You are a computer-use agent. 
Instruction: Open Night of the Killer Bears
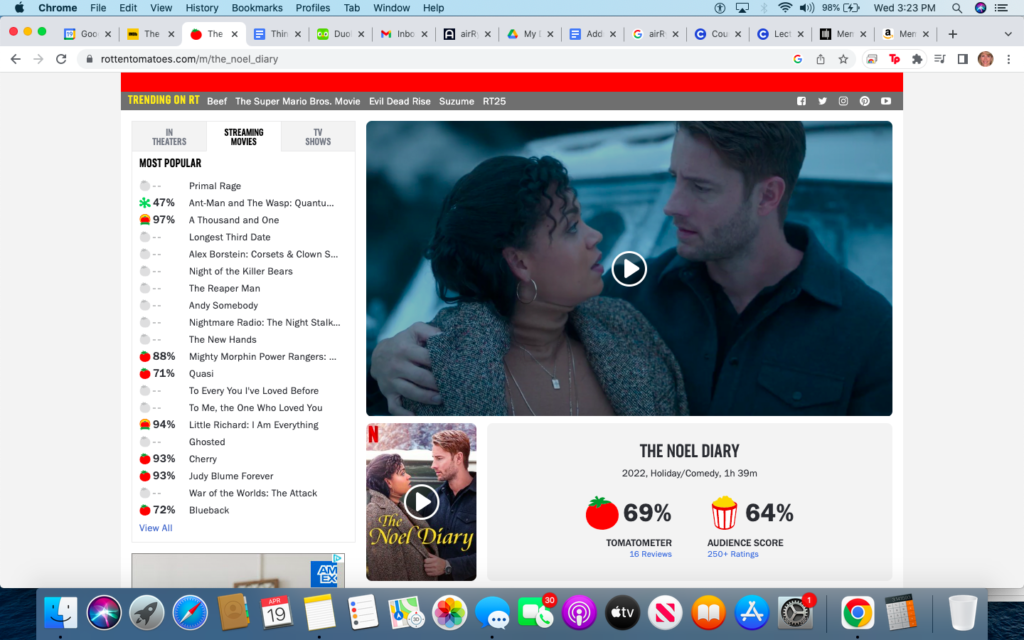pos(240,271)
